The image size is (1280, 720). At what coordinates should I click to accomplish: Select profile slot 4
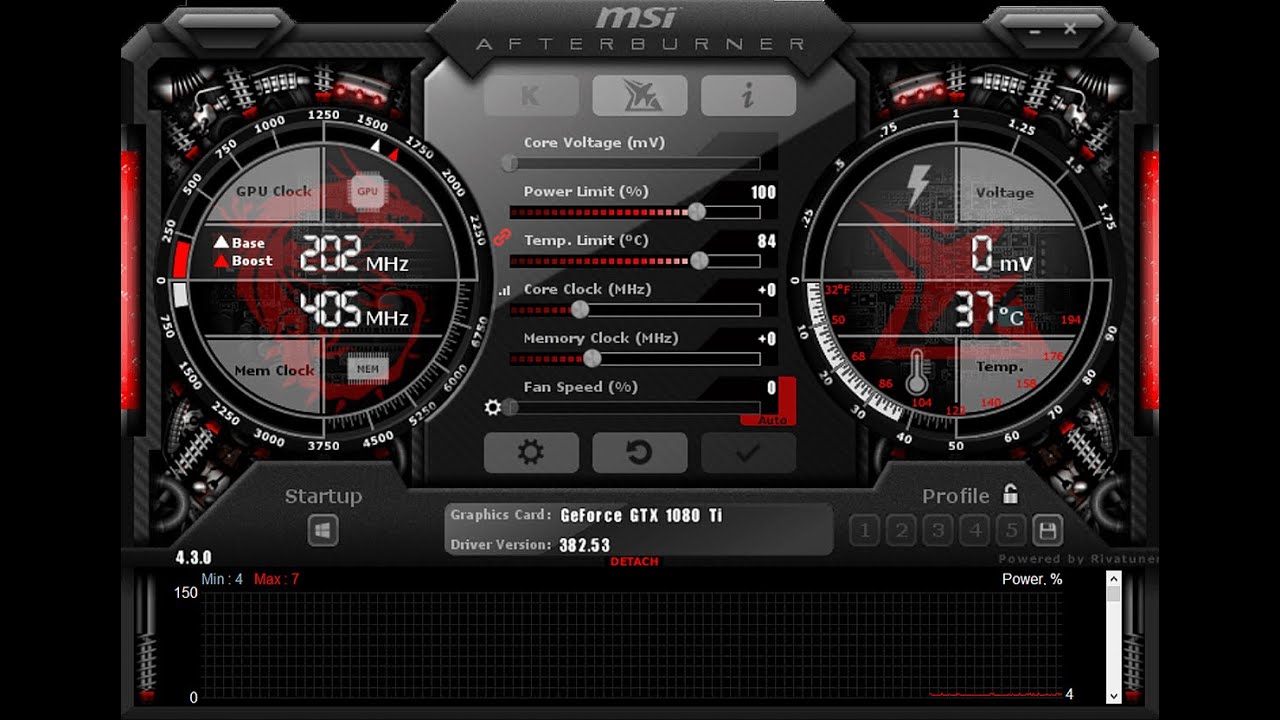pos(976,530)
